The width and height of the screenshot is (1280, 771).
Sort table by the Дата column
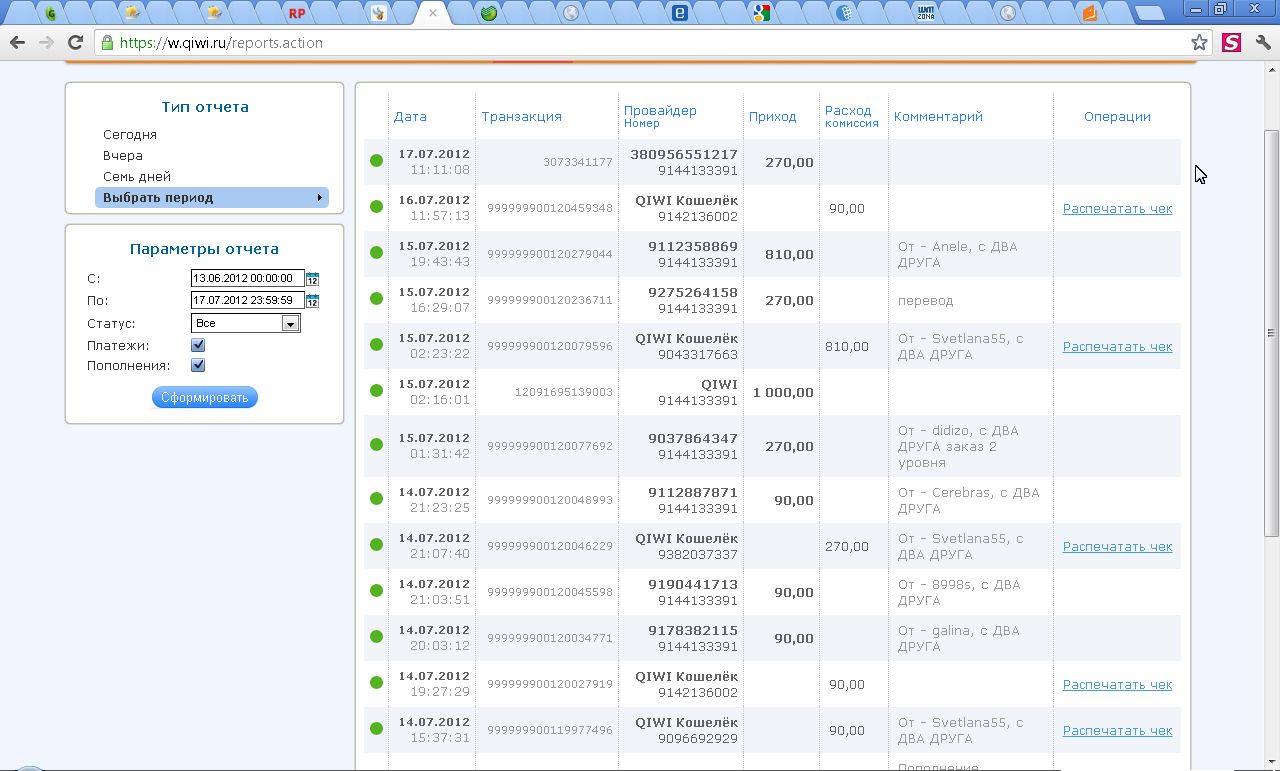point(410,117)
